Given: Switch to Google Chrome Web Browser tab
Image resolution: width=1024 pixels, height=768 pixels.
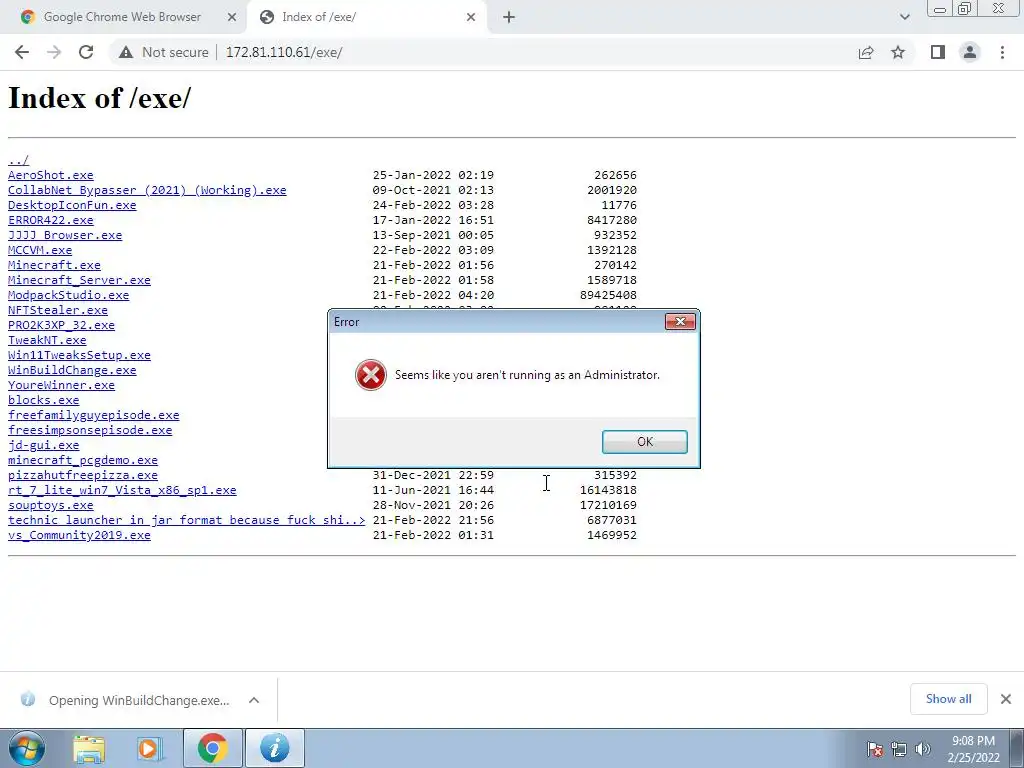Looking at the screenshot, I should [121, 18].
